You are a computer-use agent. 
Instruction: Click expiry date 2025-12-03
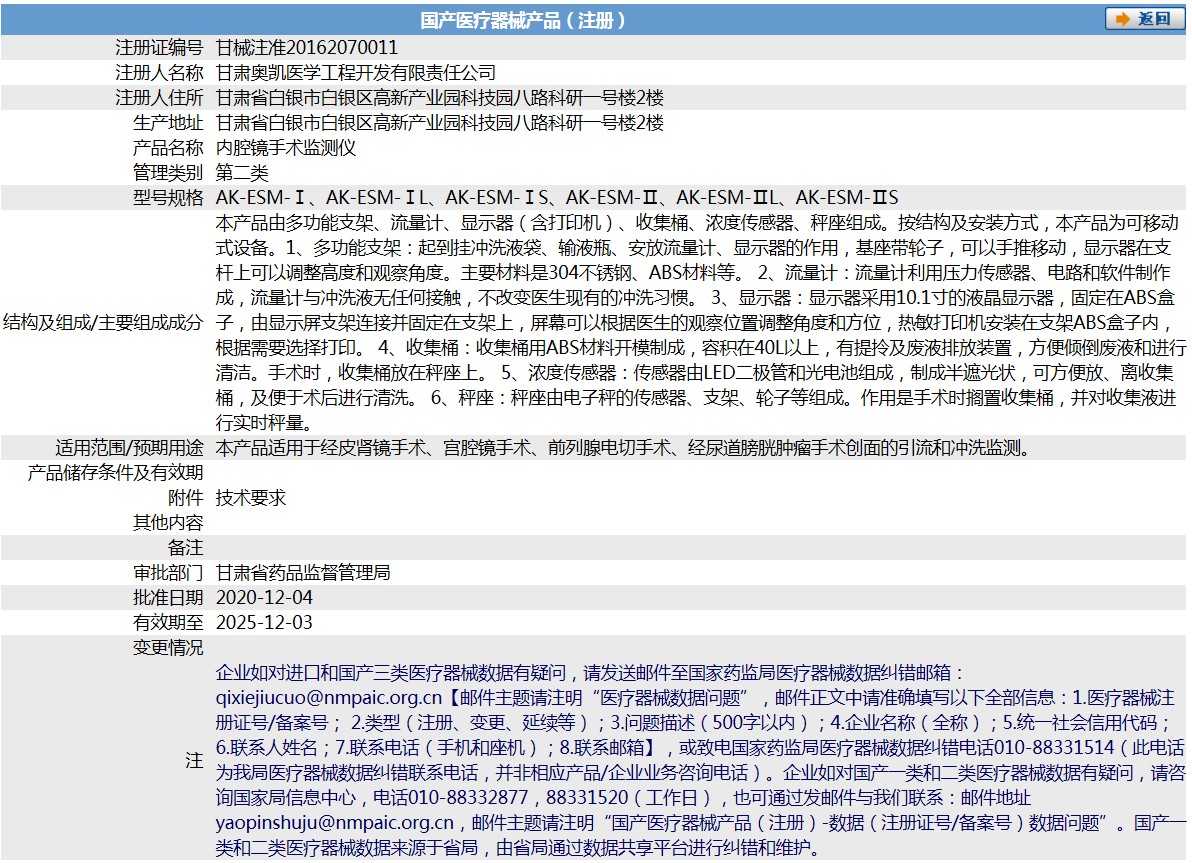[x=265, y=623]
